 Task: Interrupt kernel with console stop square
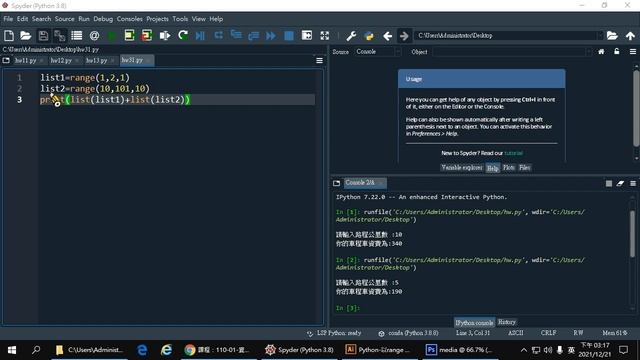click(x=609, y=184)
